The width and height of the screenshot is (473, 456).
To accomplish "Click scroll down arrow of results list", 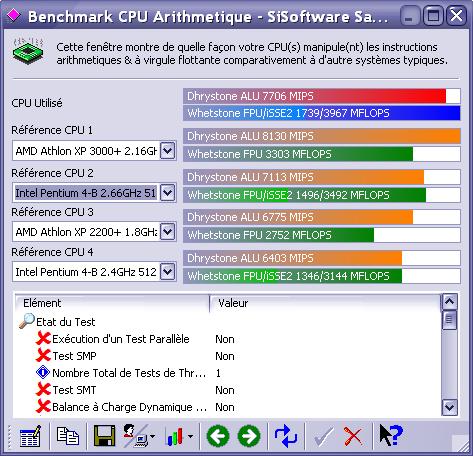I will pyautogui.click(x=449, y=407).
